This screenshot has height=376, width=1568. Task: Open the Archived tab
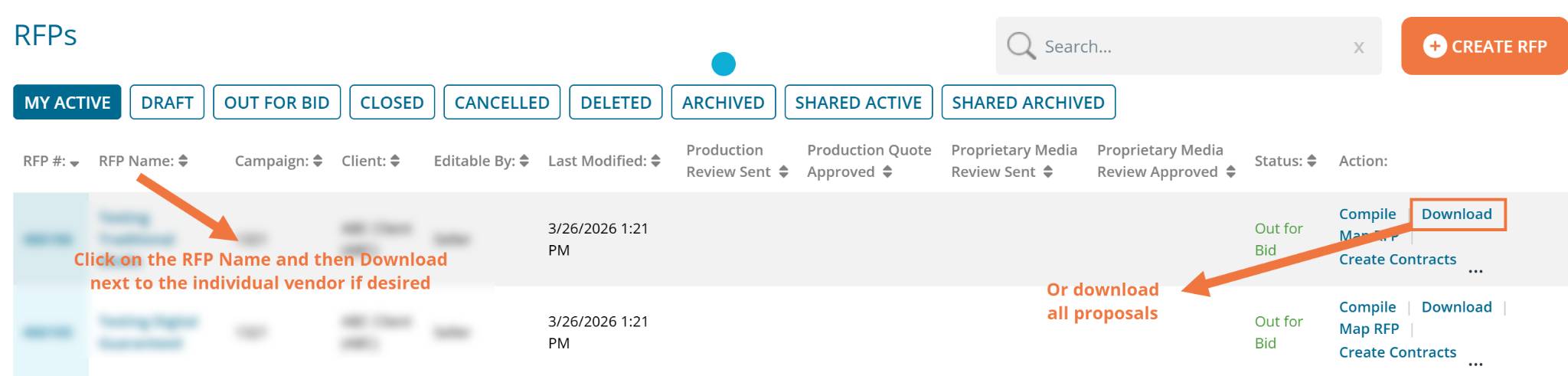point(723,103)
